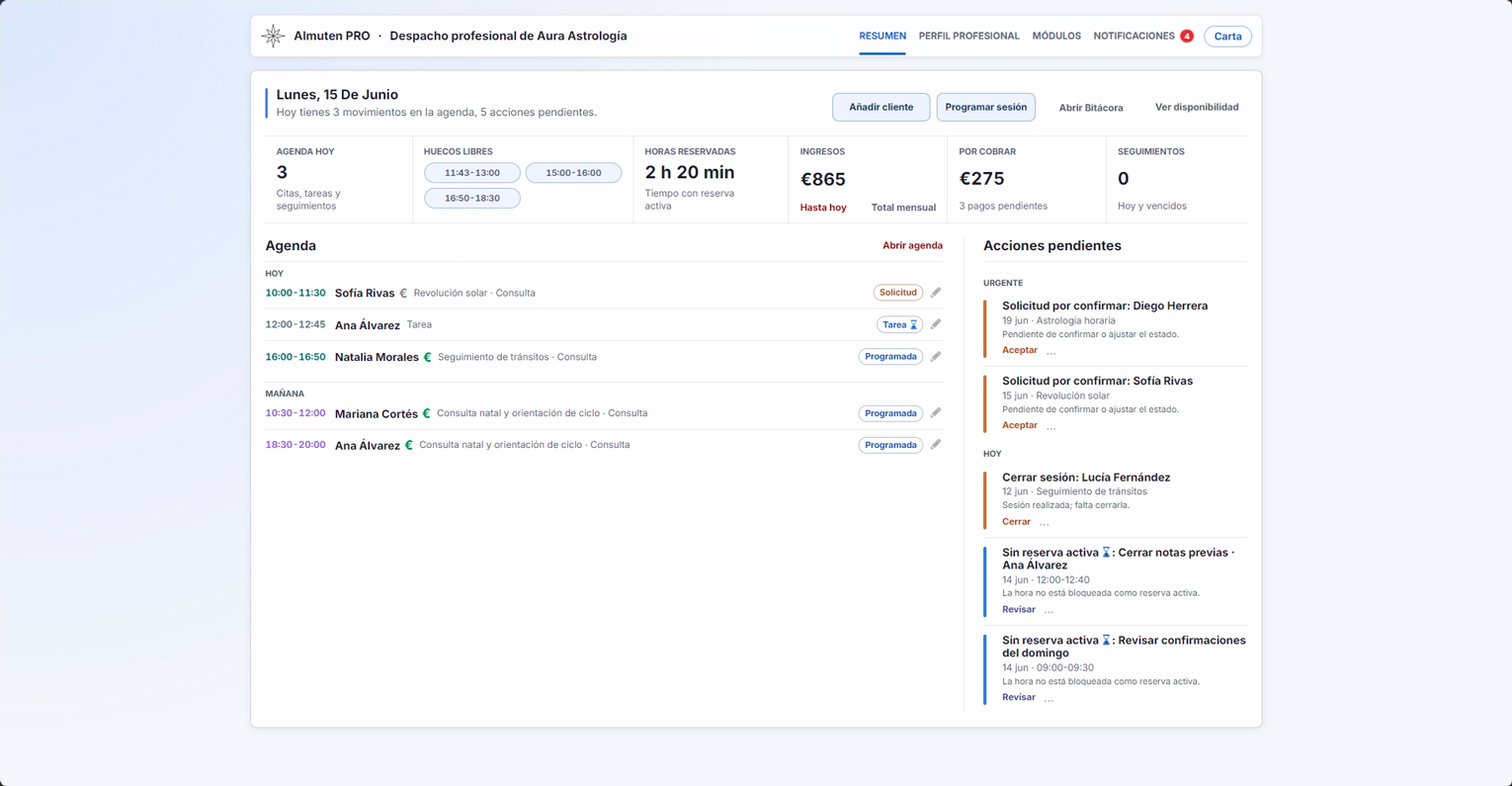Click hourglass icon in Cerrar notas previas title
Viewport: 1512px width, 786px height.
pos(1107,553)
